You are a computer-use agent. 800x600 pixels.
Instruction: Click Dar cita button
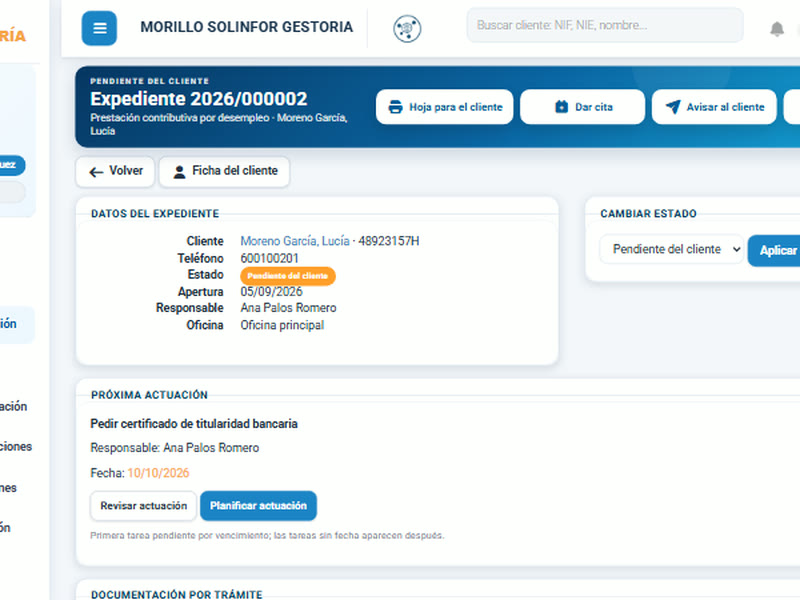click(582, 107)
